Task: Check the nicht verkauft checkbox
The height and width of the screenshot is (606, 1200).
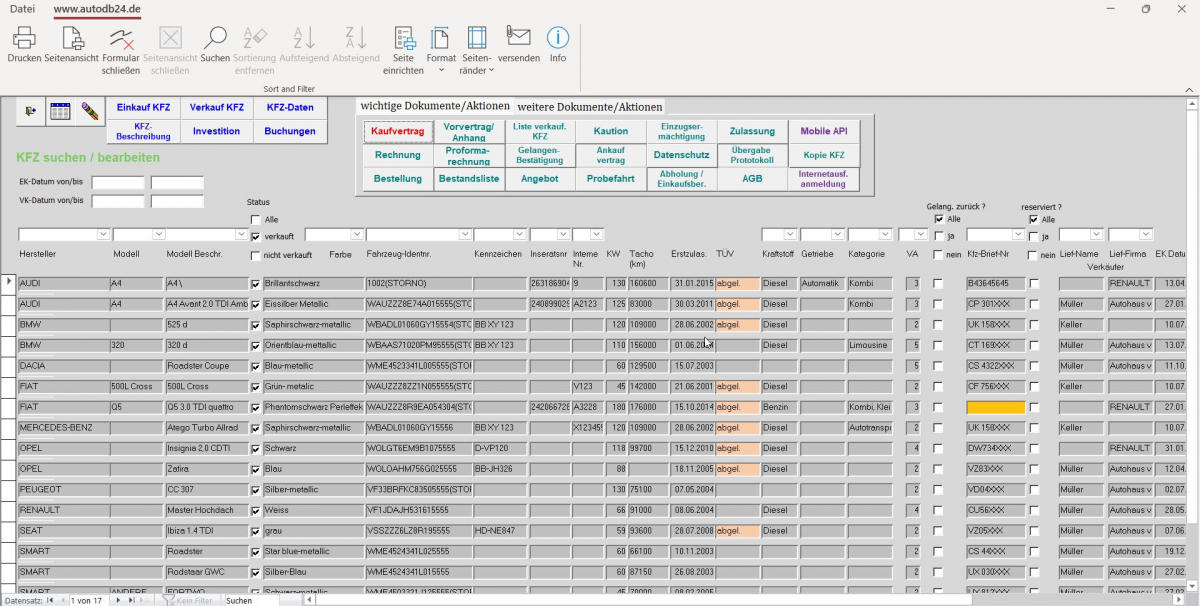Action: point(256,255)
